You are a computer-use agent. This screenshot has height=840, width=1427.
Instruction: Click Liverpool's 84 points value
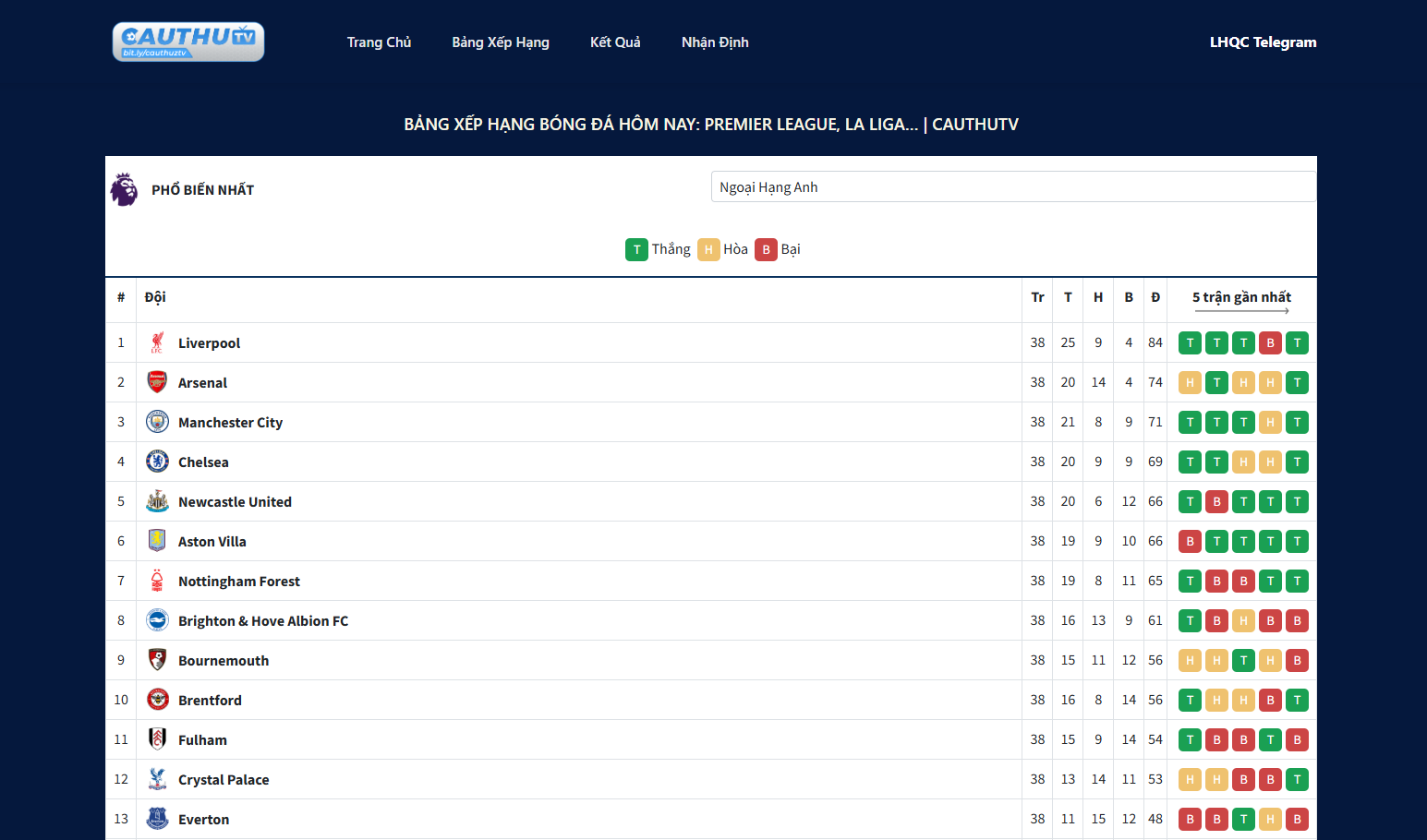(x=1155, y=342)
